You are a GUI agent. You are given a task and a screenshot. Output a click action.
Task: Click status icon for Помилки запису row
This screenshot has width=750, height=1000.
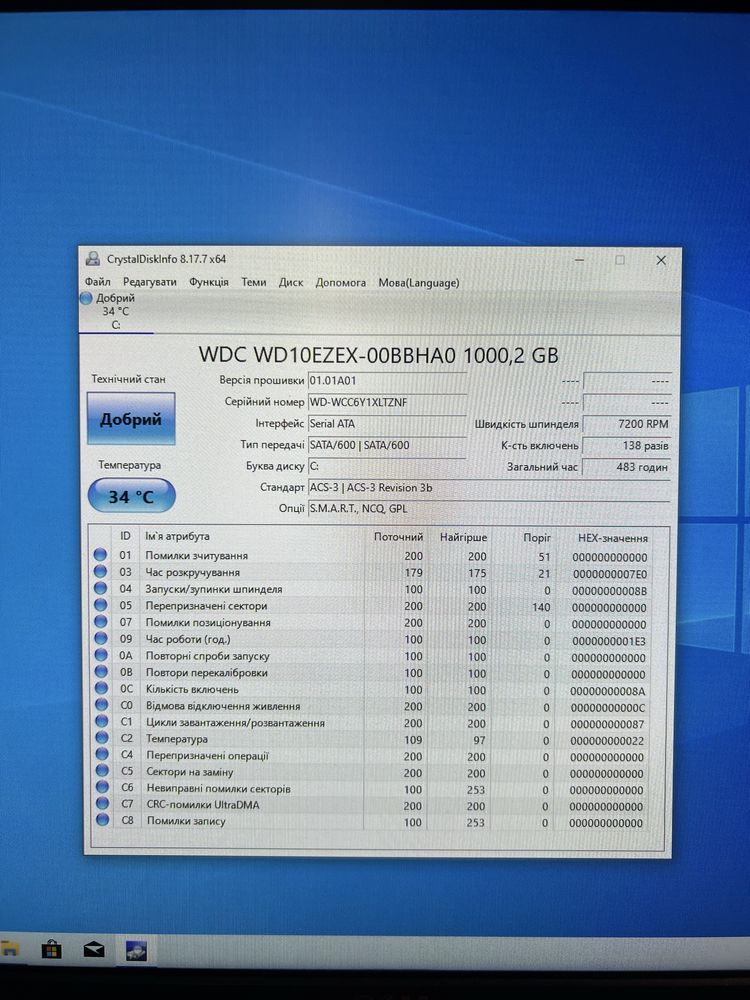coord(102,820)
